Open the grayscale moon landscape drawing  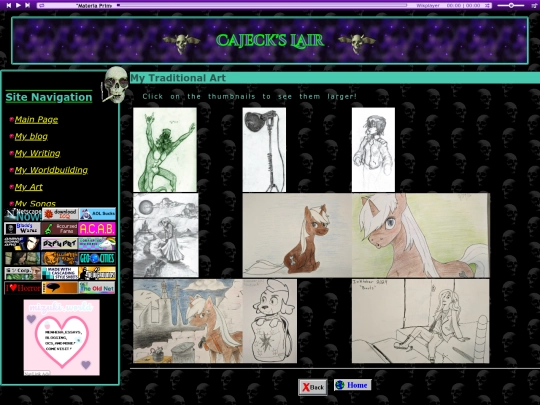tap(166, 235)
